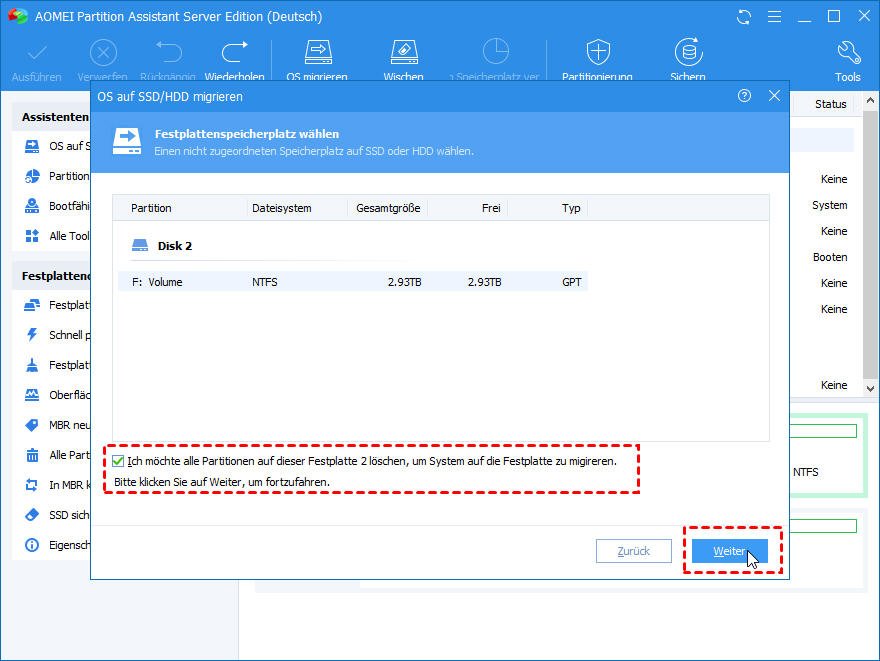Open the hamburger menu in title bar

774,17
